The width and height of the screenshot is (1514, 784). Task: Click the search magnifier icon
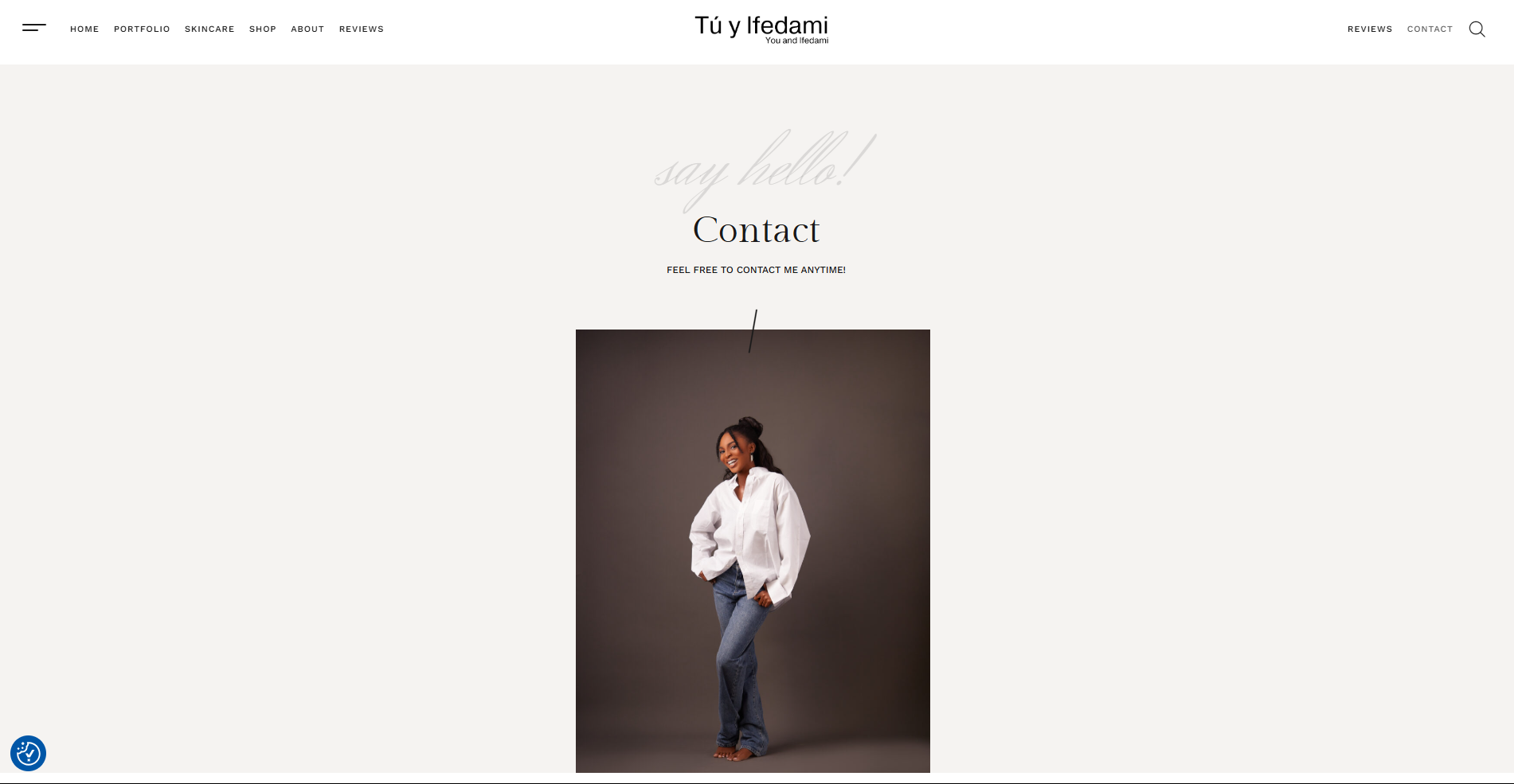1477,29
